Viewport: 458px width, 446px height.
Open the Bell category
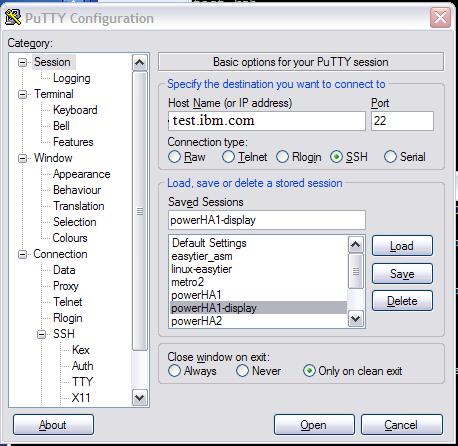(x=61, y=126)
